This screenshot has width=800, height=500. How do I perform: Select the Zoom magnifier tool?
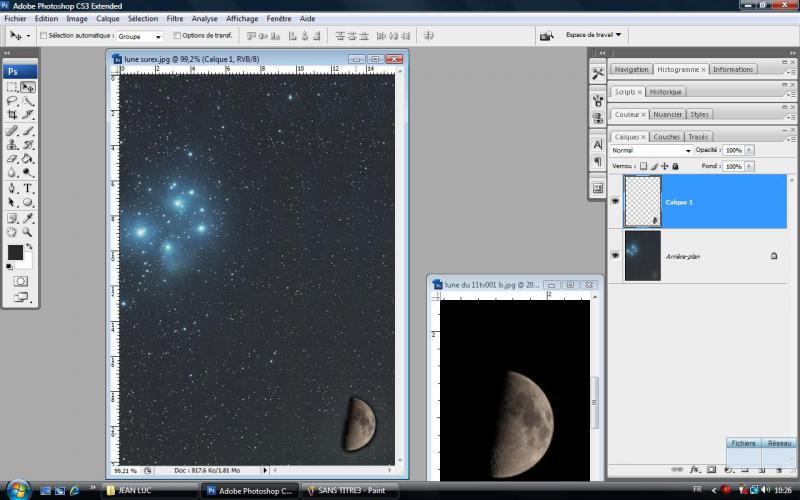click(28, 232)
